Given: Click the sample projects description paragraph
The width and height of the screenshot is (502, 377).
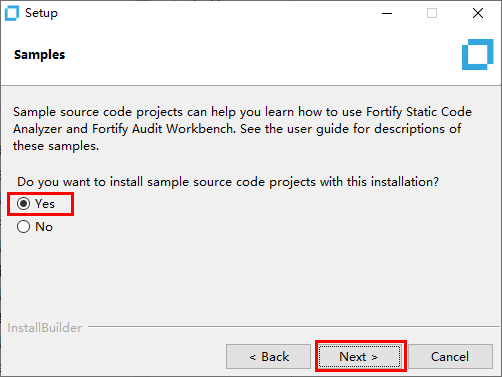Looking at the screenshot, I should point(242,129).
